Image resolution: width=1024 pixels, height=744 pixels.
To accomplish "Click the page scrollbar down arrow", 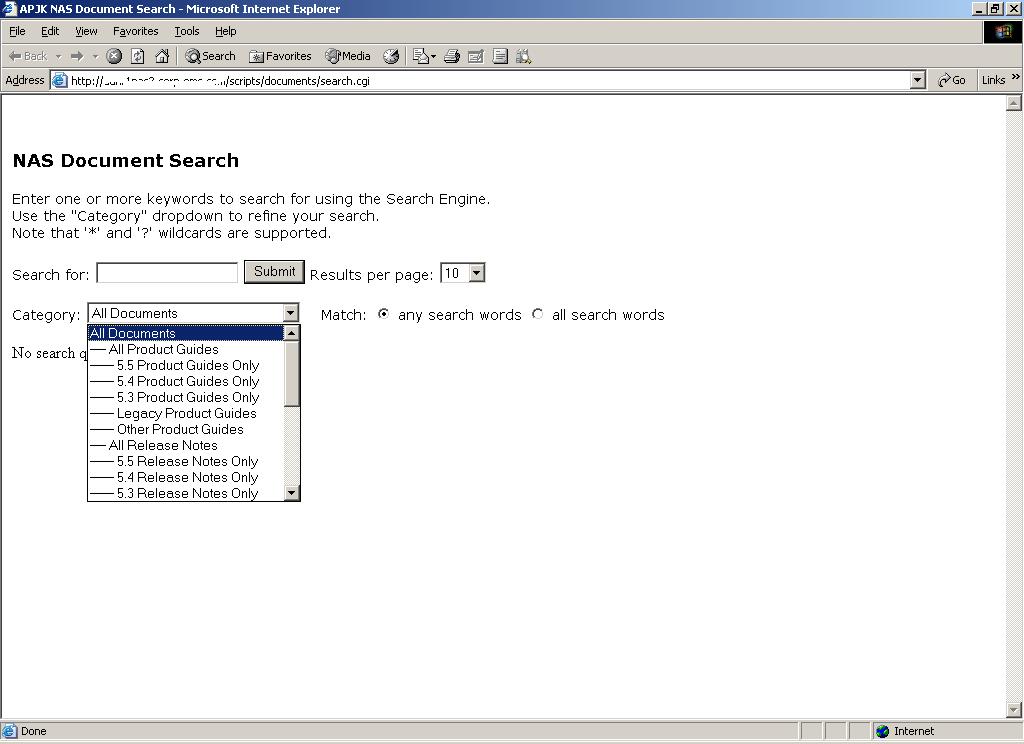I will click(x=1014, y=709).
